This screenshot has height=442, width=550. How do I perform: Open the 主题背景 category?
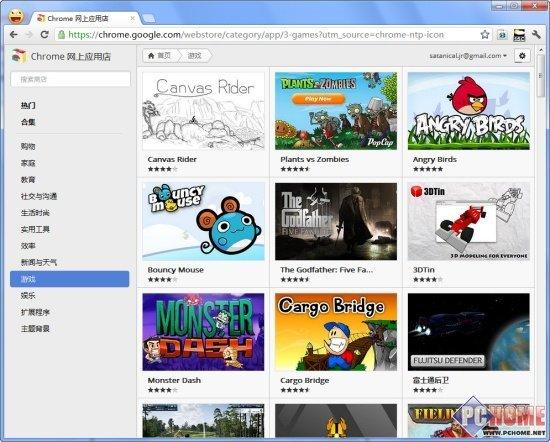(x=35, y=329)
